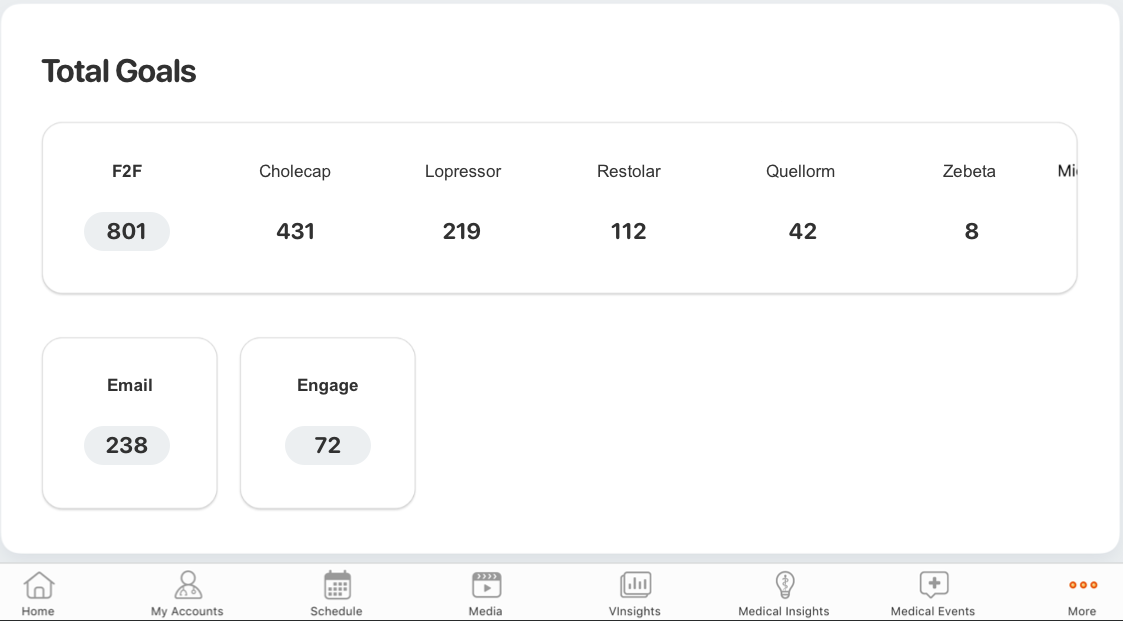Image resolution: width=1123 pixels, height=621 pixels.
Task: Open the Schedule calendar icon
Action: pyautogui.click(x=337, y=585)
